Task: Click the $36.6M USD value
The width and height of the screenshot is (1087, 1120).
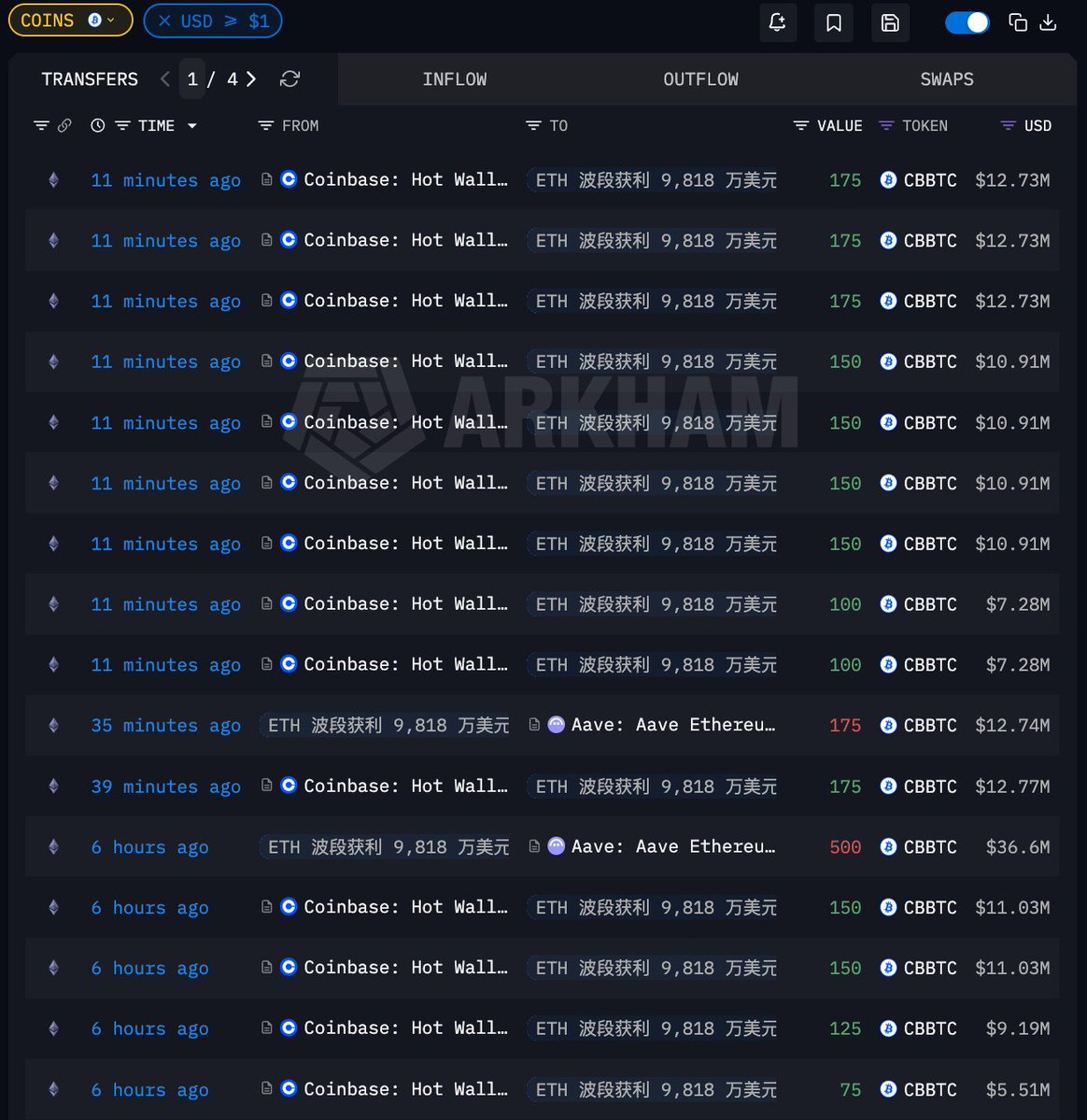Action: point(1018,847)
